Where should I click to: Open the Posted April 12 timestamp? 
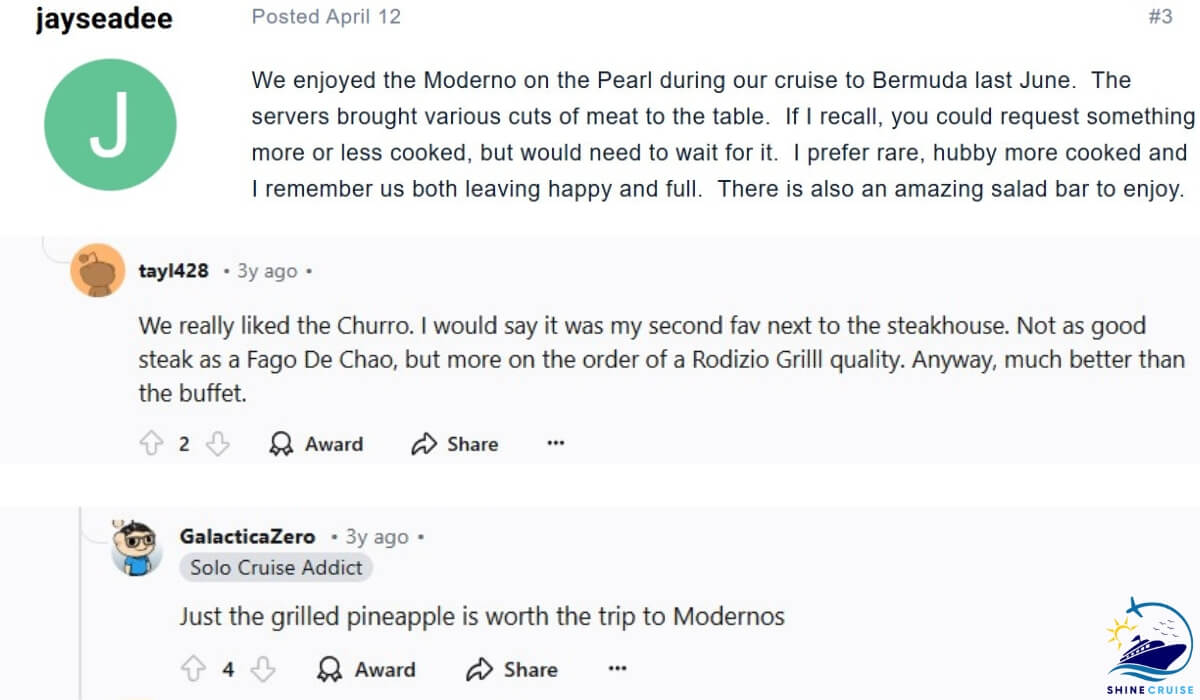(x=325, y=15)
